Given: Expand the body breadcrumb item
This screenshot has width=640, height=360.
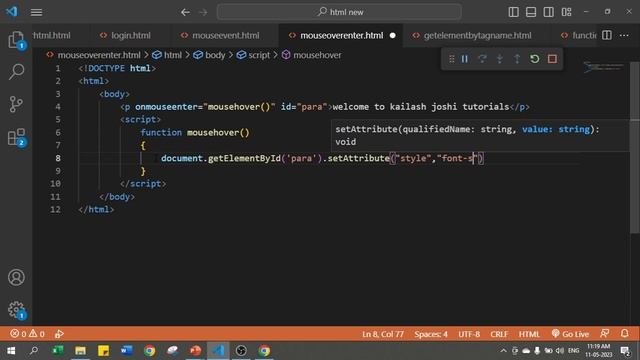Looking at the screenshot, I should (209, 55).
